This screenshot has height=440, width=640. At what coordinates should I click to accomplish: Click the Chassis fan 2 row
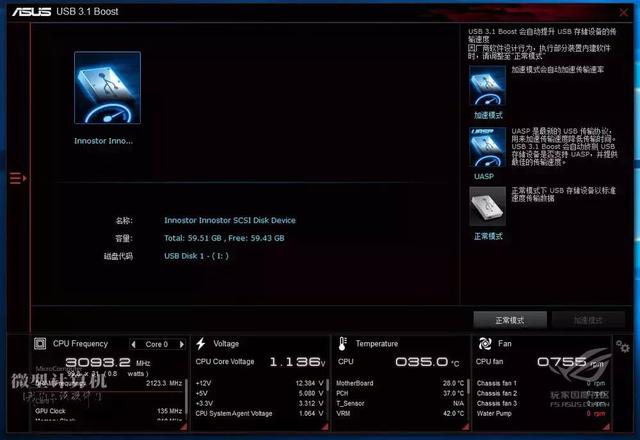click(541, 393)
